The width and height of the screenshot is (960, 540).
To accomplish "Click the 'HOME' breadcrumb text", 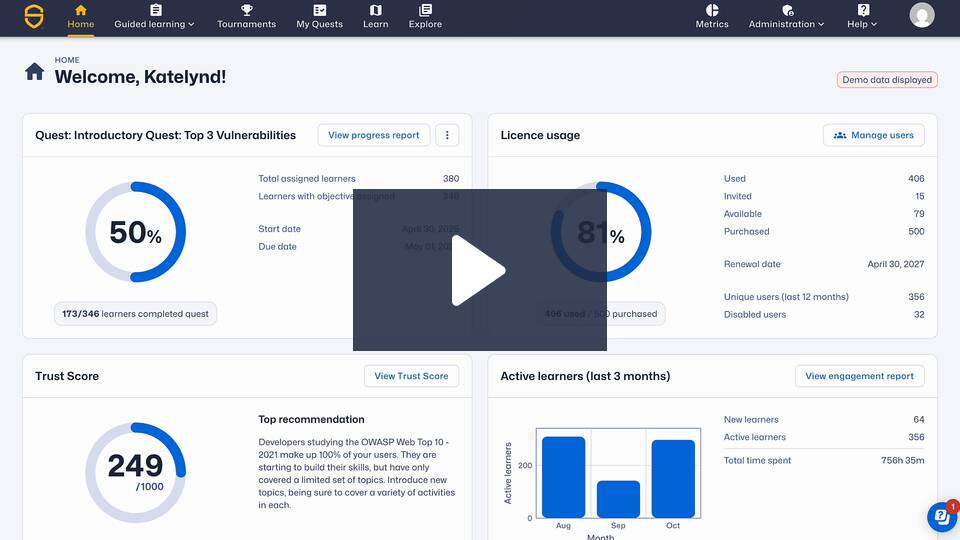I will (x=67, y=60).
